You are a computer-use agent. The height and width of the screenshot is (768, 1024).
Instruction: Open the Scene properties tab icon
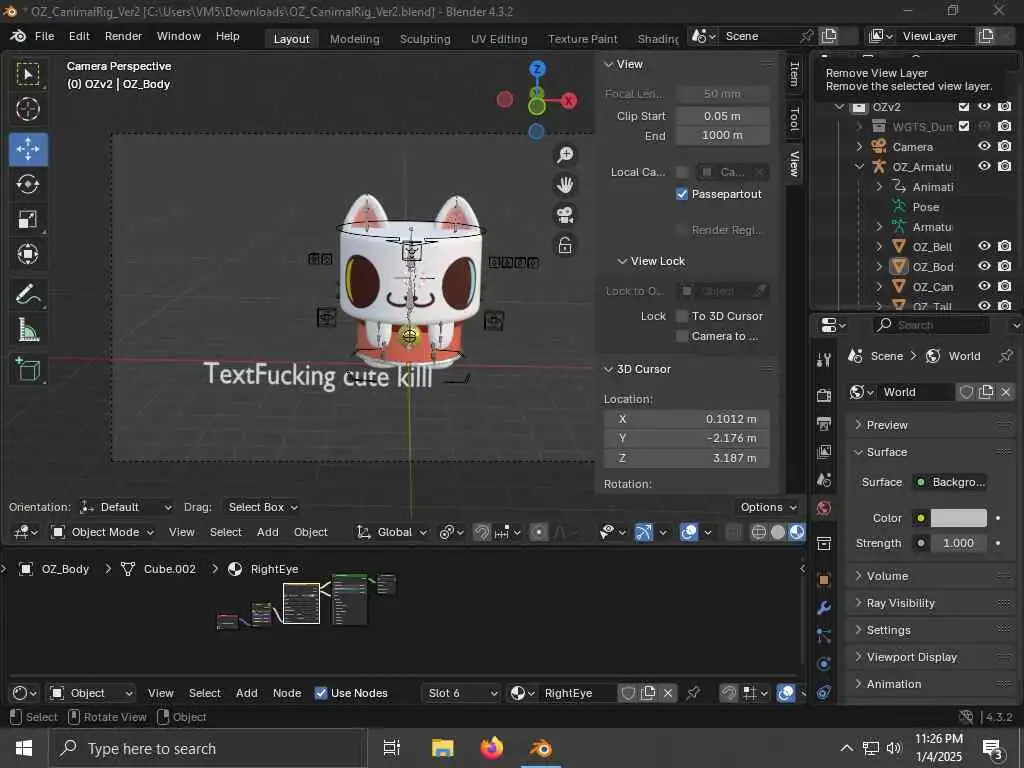[x=824, y=480]
